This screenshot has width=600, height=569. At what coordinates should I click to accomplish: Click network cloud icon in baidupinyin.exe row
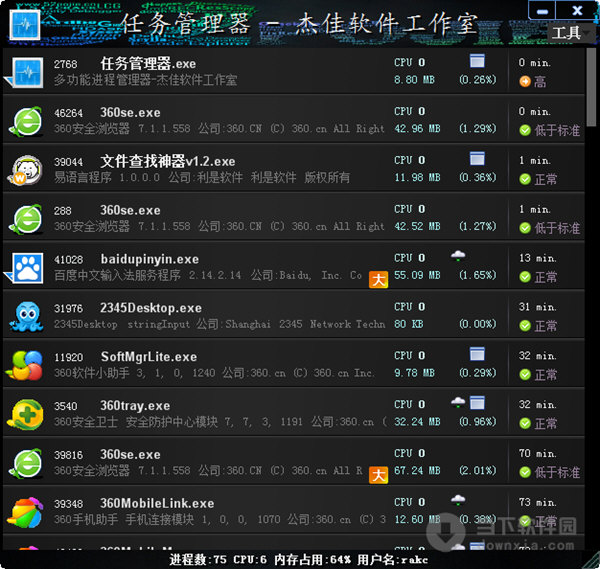coord(458,255)
